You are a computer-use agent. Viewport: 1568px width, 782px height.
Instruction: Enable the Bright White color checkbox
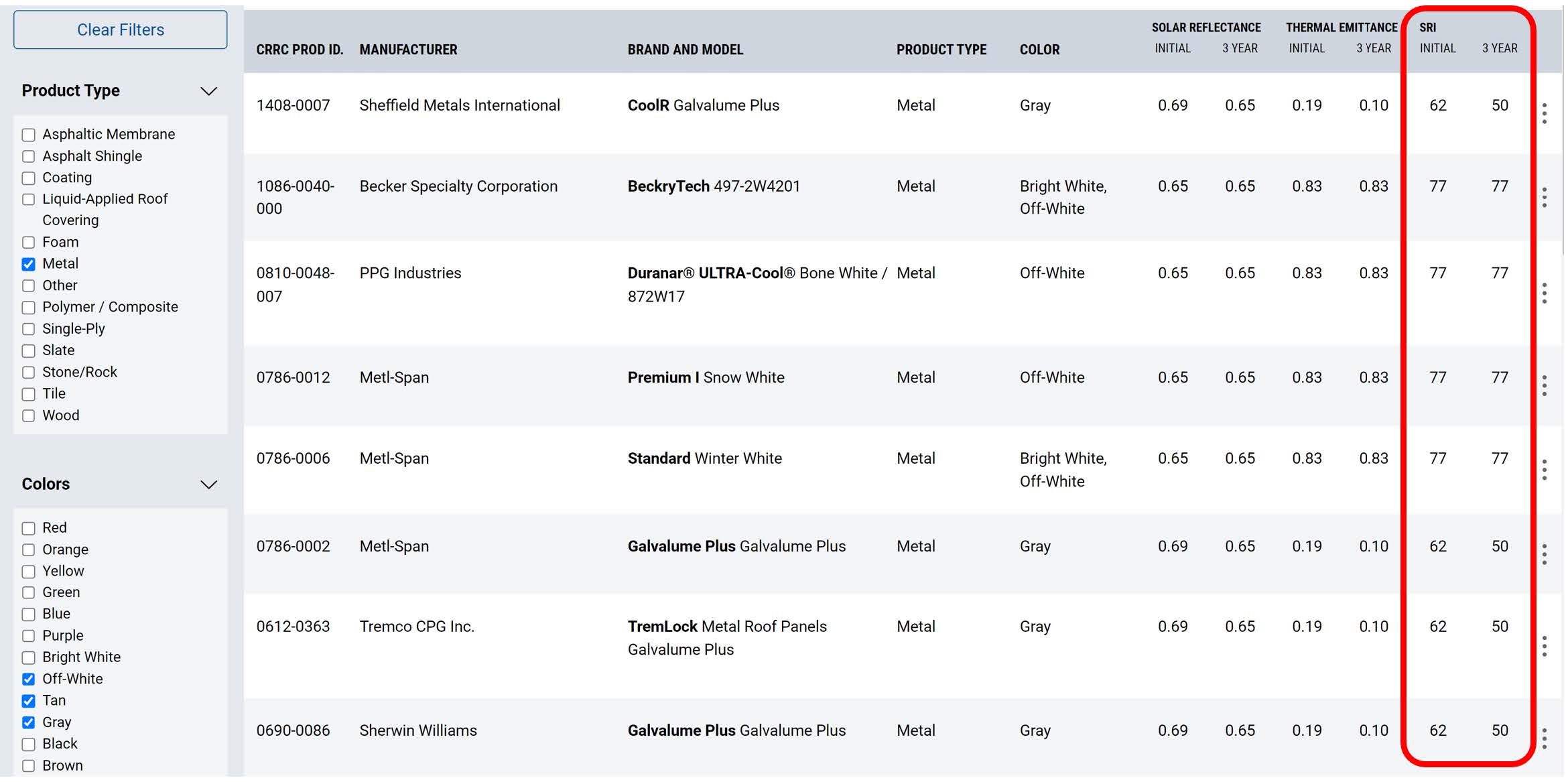28,657
